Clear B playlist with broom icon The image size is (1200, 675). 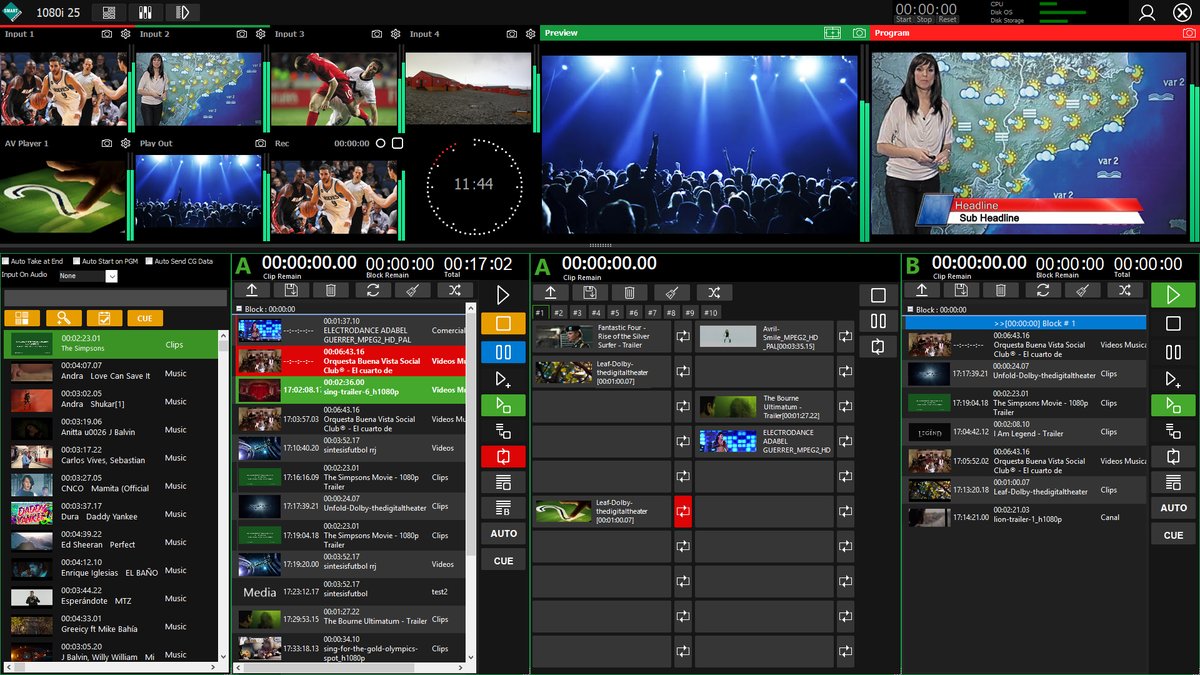pyautogui.click(x=1083, y=290)
